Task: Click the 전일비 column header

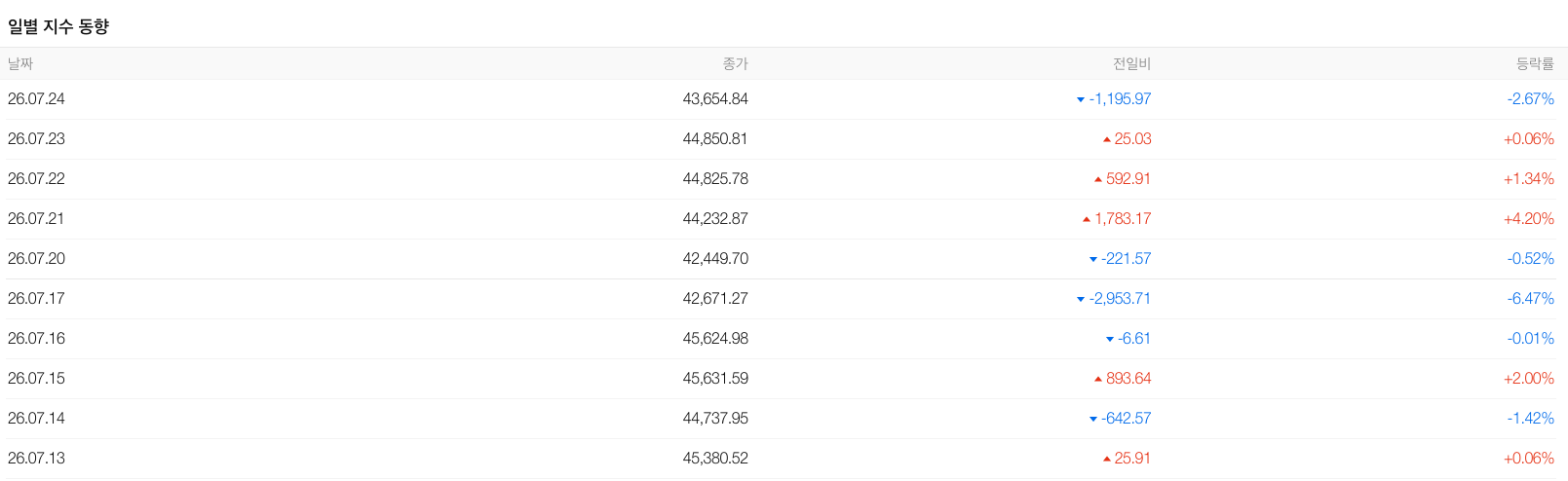Action: tap(1131, 63)
